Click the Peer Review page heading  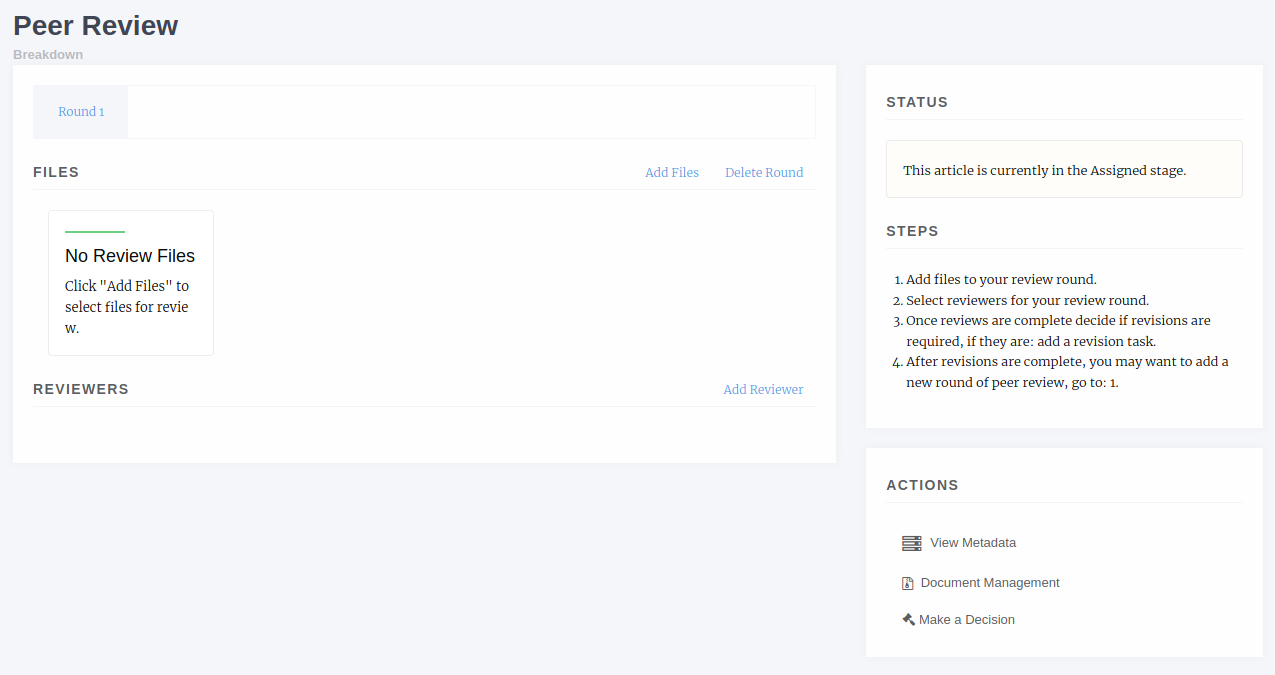click(96, 26)
